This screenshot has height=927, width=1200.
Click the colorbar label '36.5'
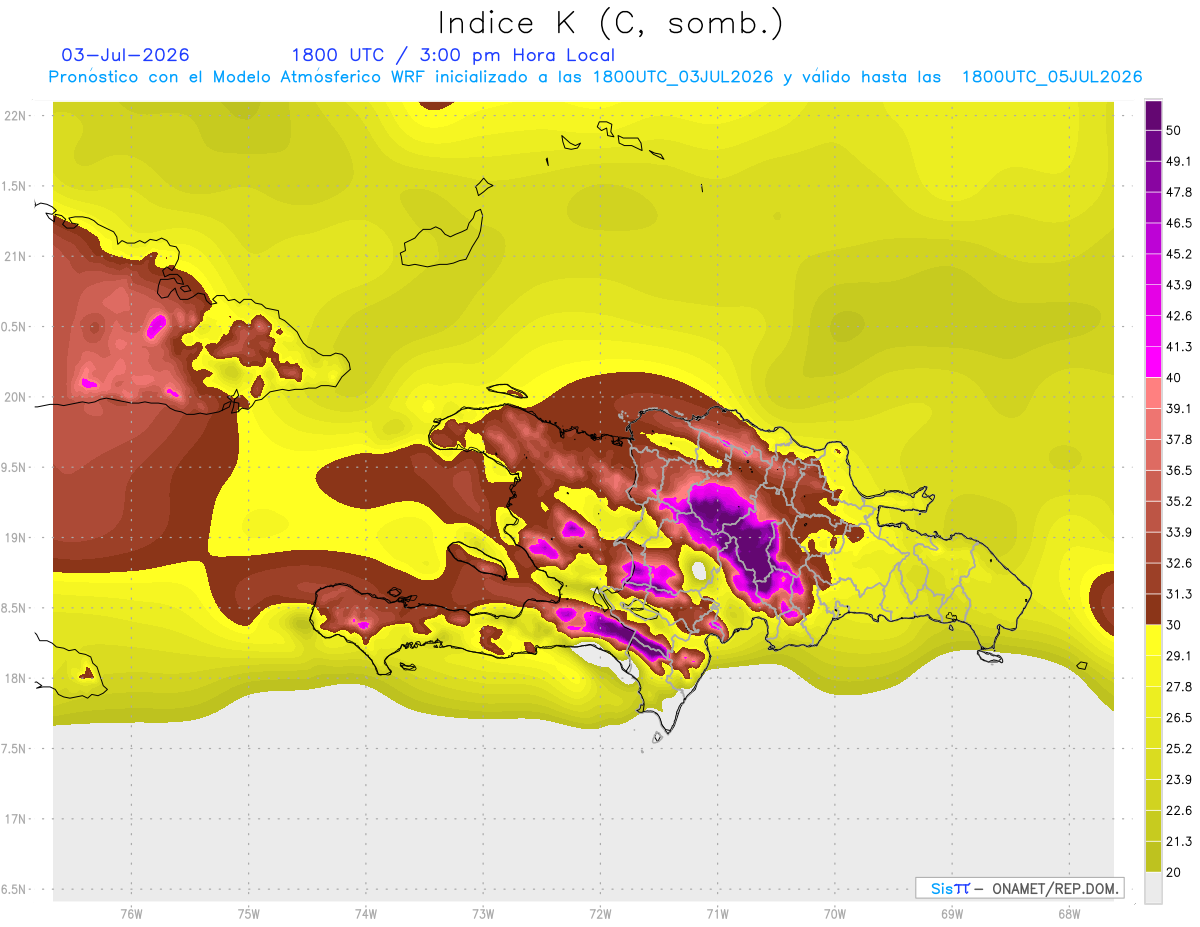[x=1179, y=470]
